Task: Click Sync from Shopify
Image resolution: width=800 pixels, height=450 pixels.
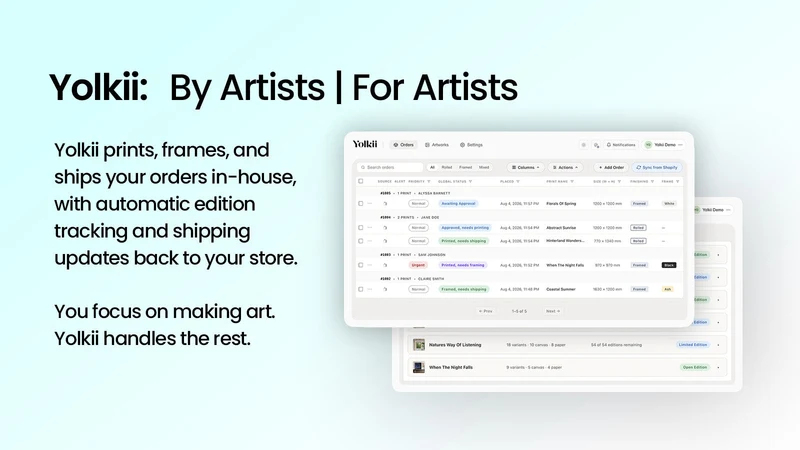Action: coord(657,167)
